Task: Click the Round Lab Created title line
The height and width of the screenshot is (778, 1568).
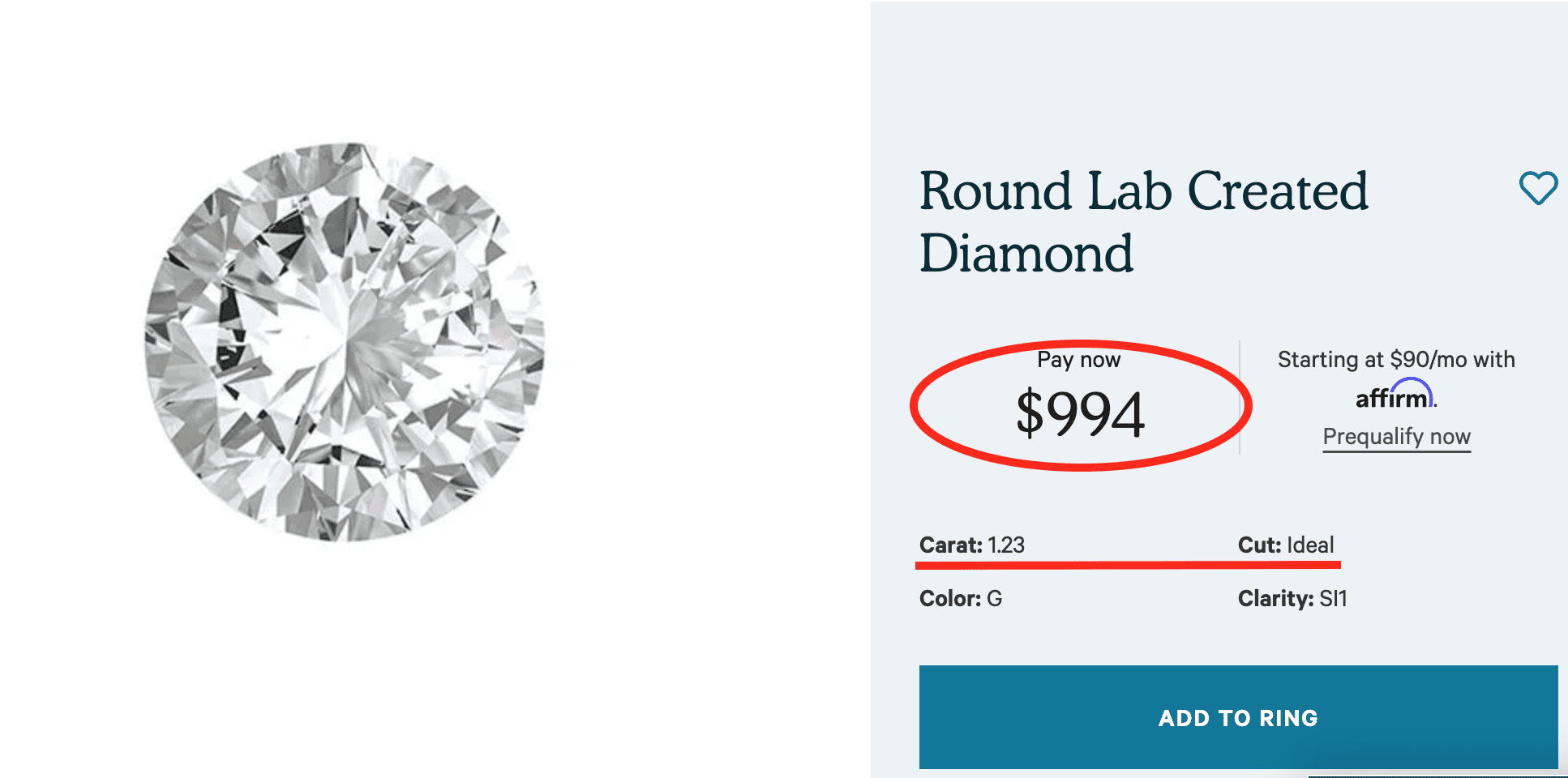Action: [1143, 191]
